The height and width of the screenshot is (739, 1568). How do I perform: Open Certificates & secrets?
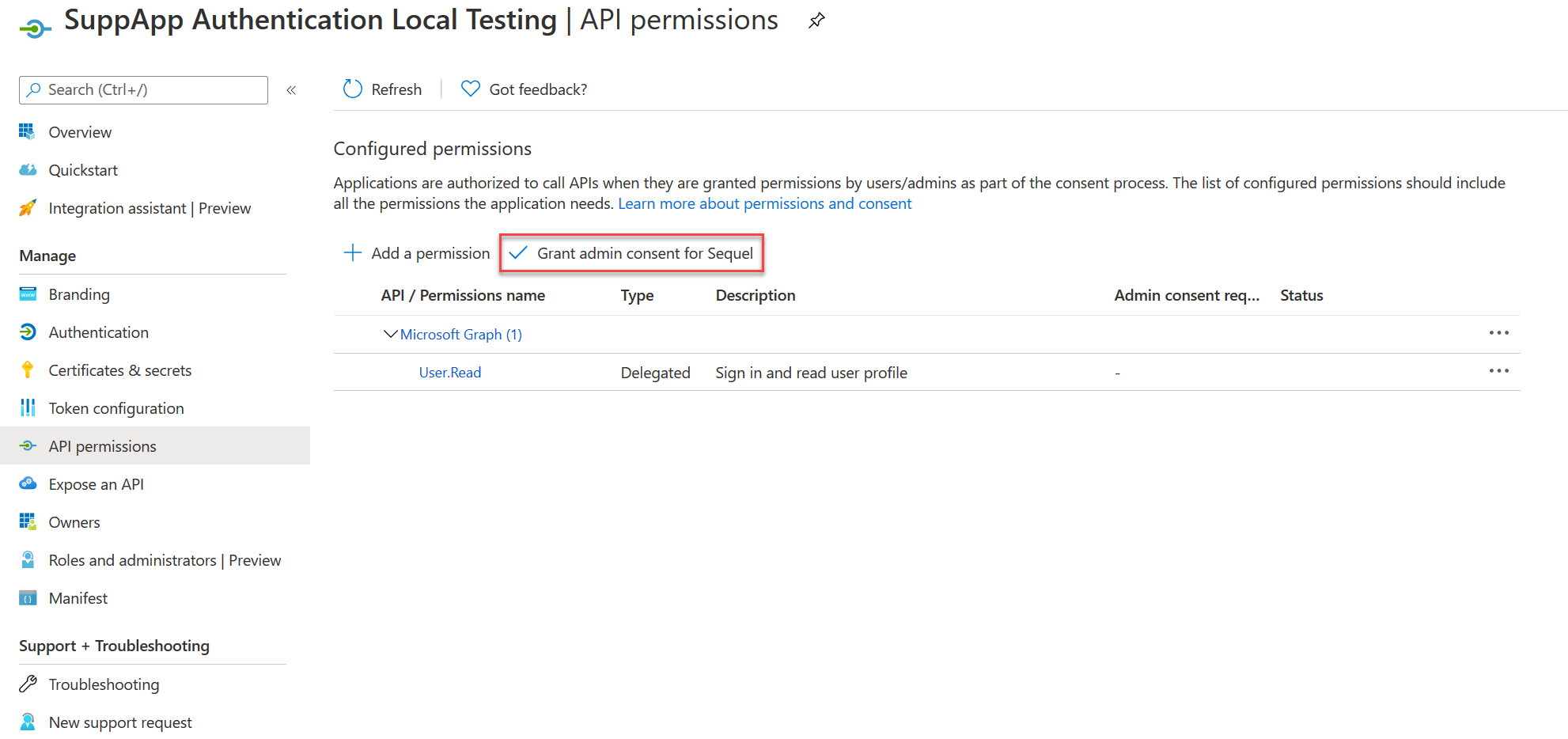(120, 370)
